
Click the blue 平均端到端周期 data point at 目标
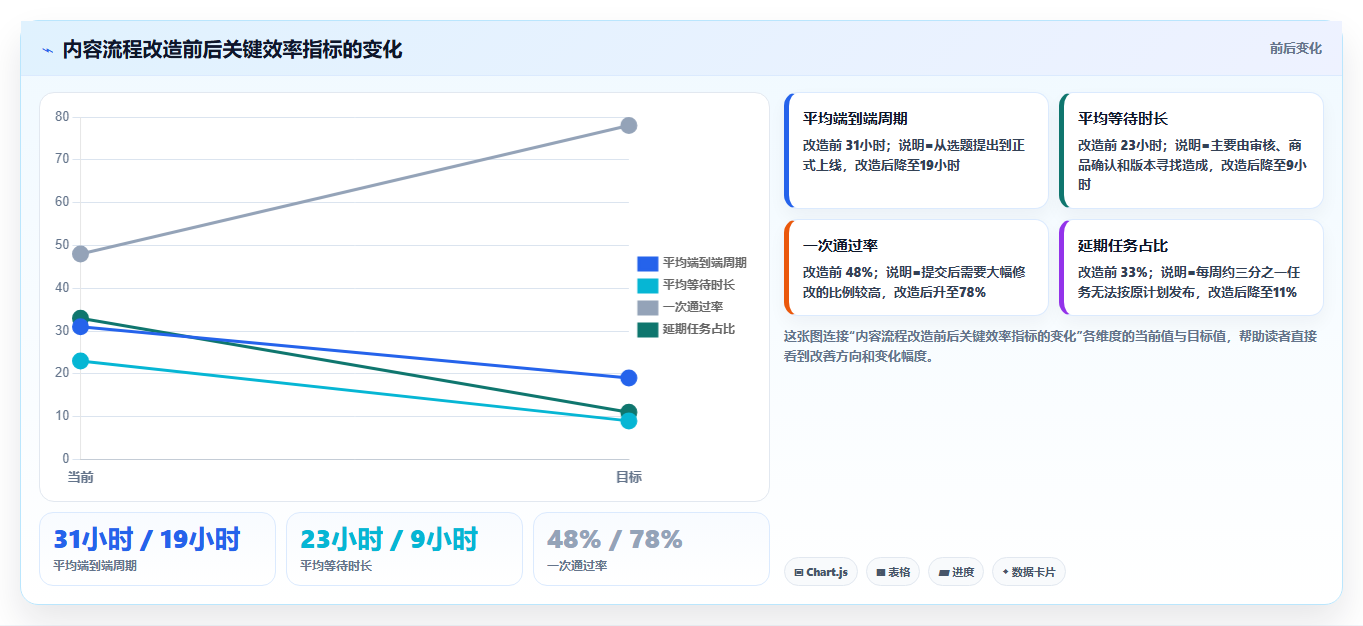coord(629,378)
